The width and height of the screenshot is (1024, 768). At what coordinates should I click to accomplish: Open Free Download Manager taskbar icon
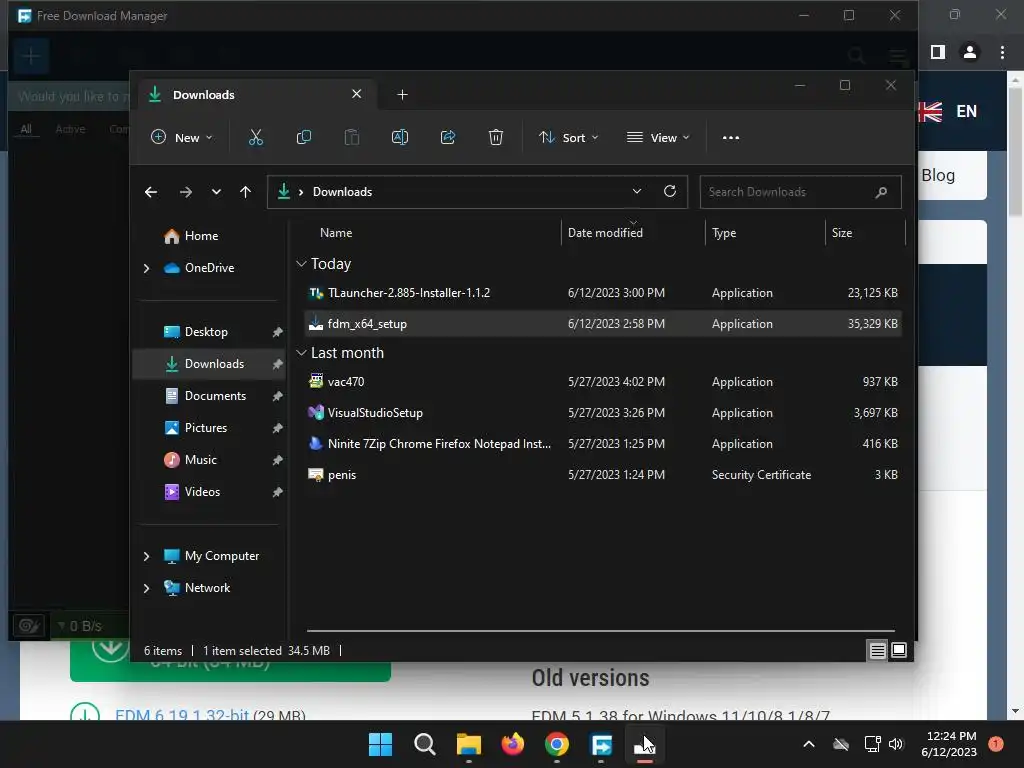601,744
